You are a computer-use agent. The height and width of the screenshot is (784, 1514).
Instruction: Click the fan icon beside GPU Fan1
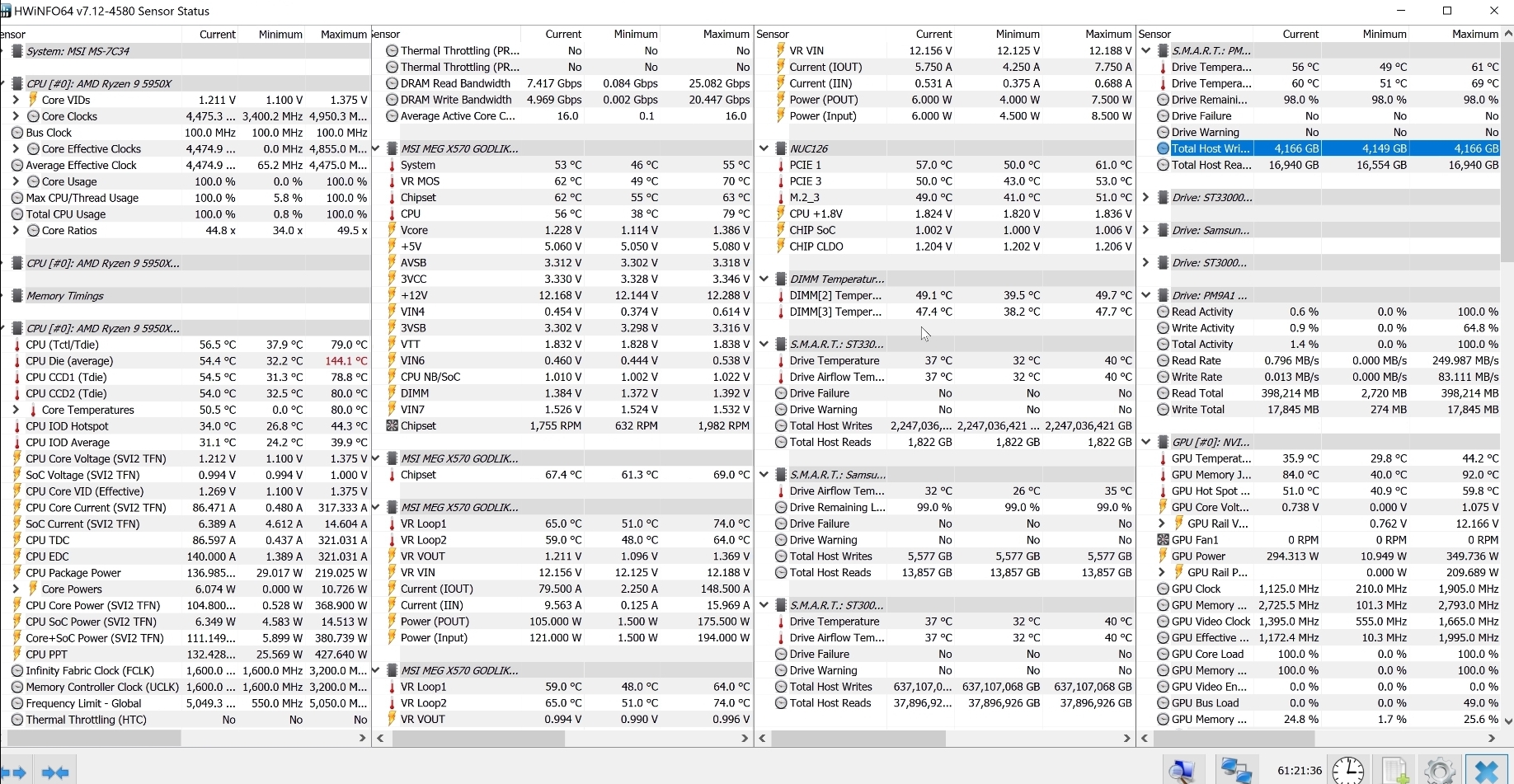[1163, 540]
